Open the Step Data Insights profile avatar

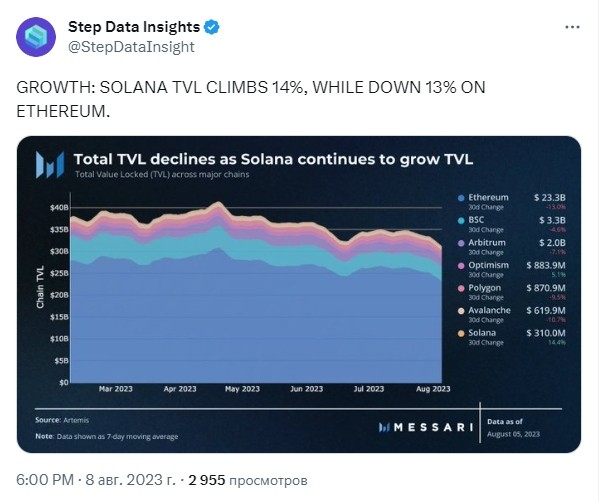pos(36,37)
